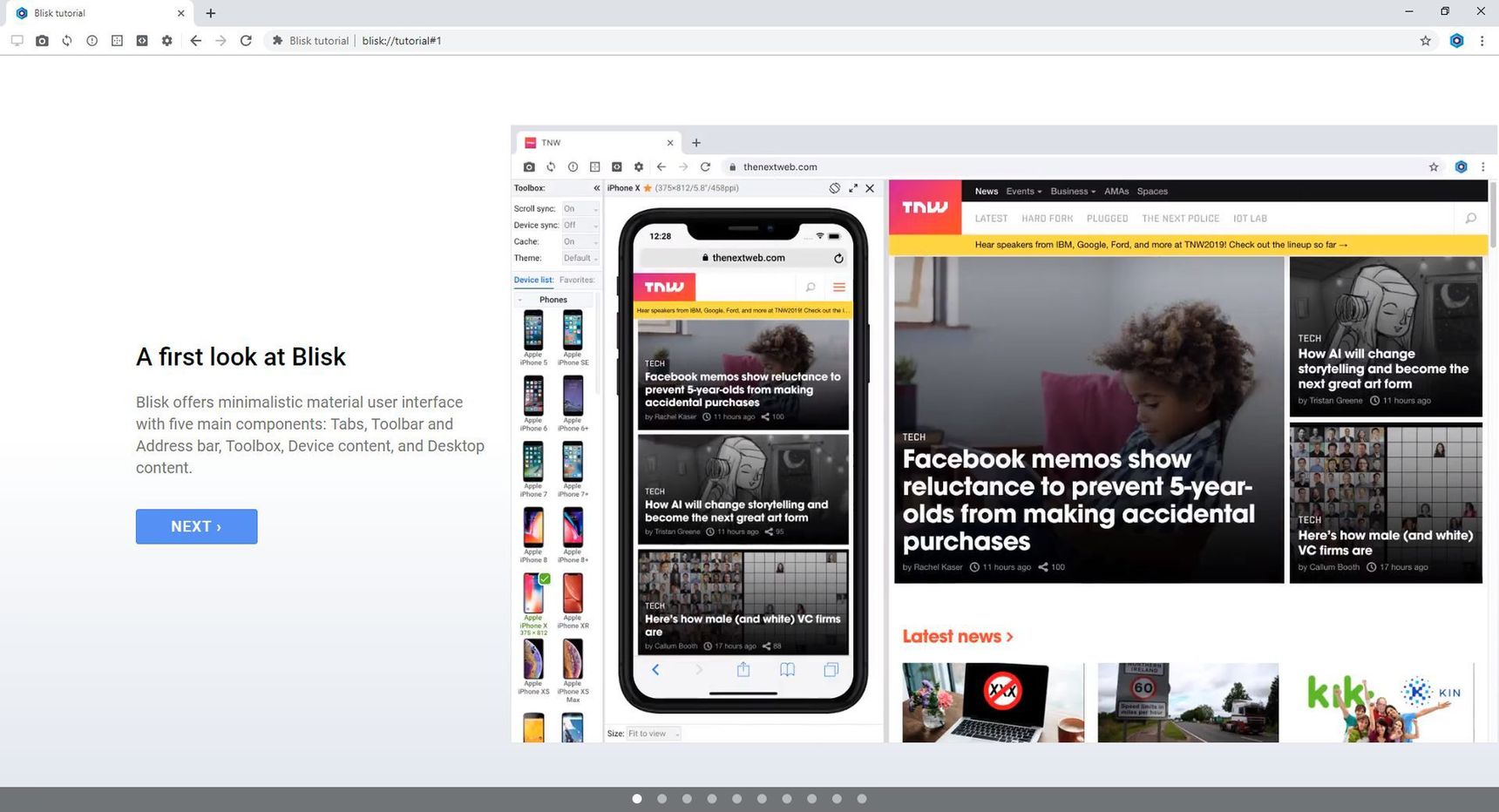Select the Apple iPhone SE device thumbnail
1499x812 pixels.
pos(573,338)
